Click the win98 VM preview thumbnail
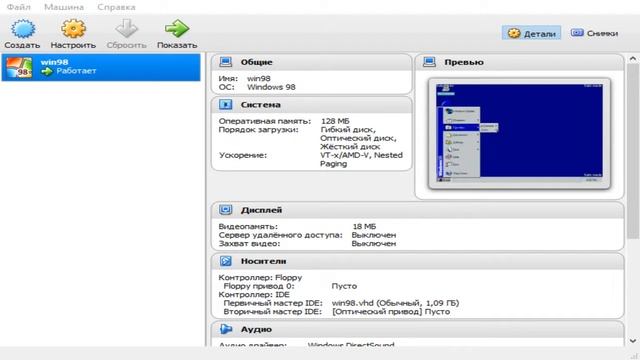The height and width of the screenshot is (360, 640). pyautogui.click(x=519, y=133)
